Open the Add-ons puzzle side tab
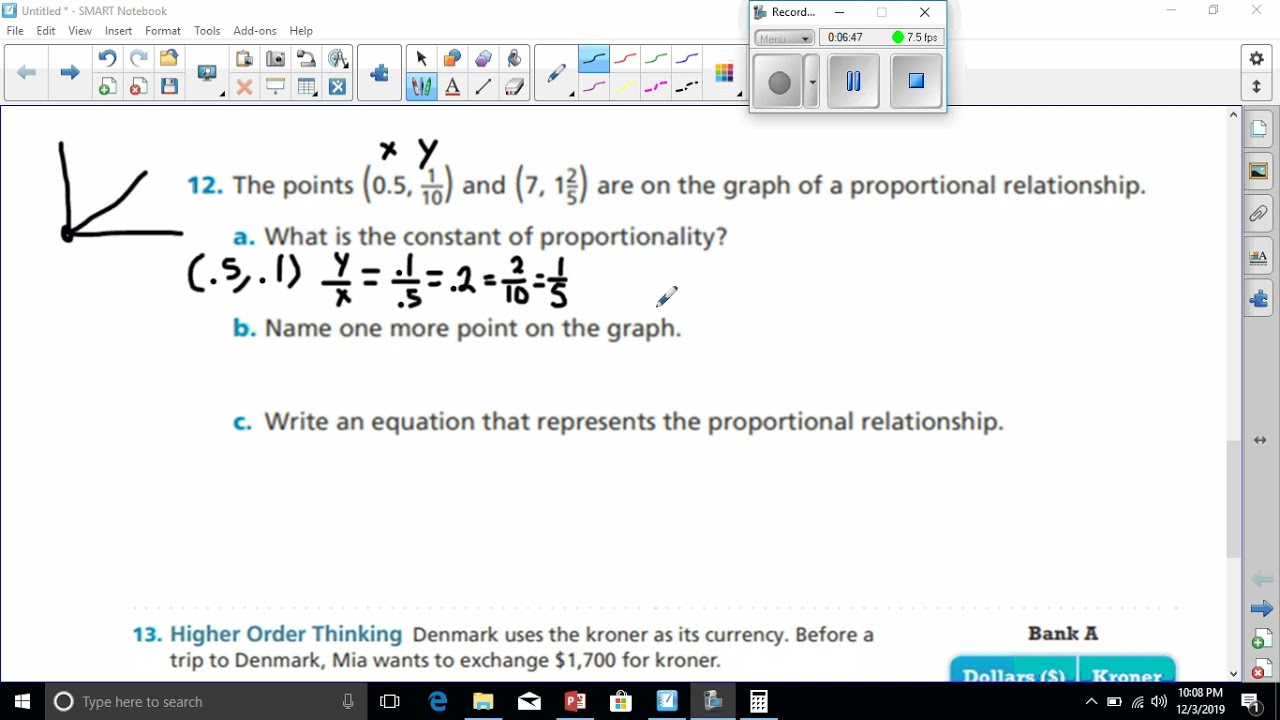The width and height of the screenshot is (1280, 720). 1258,299
